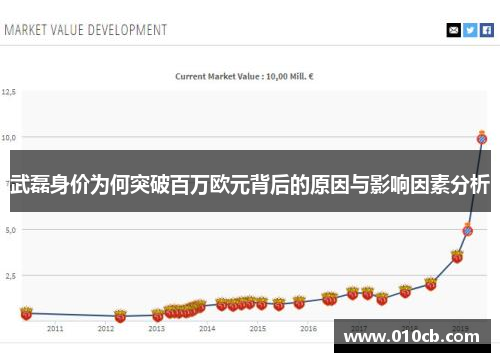Click the 'Current Market Value : 10,00 Mill. €' text
The image size is (500, 362).
click(x=244, y=76)
